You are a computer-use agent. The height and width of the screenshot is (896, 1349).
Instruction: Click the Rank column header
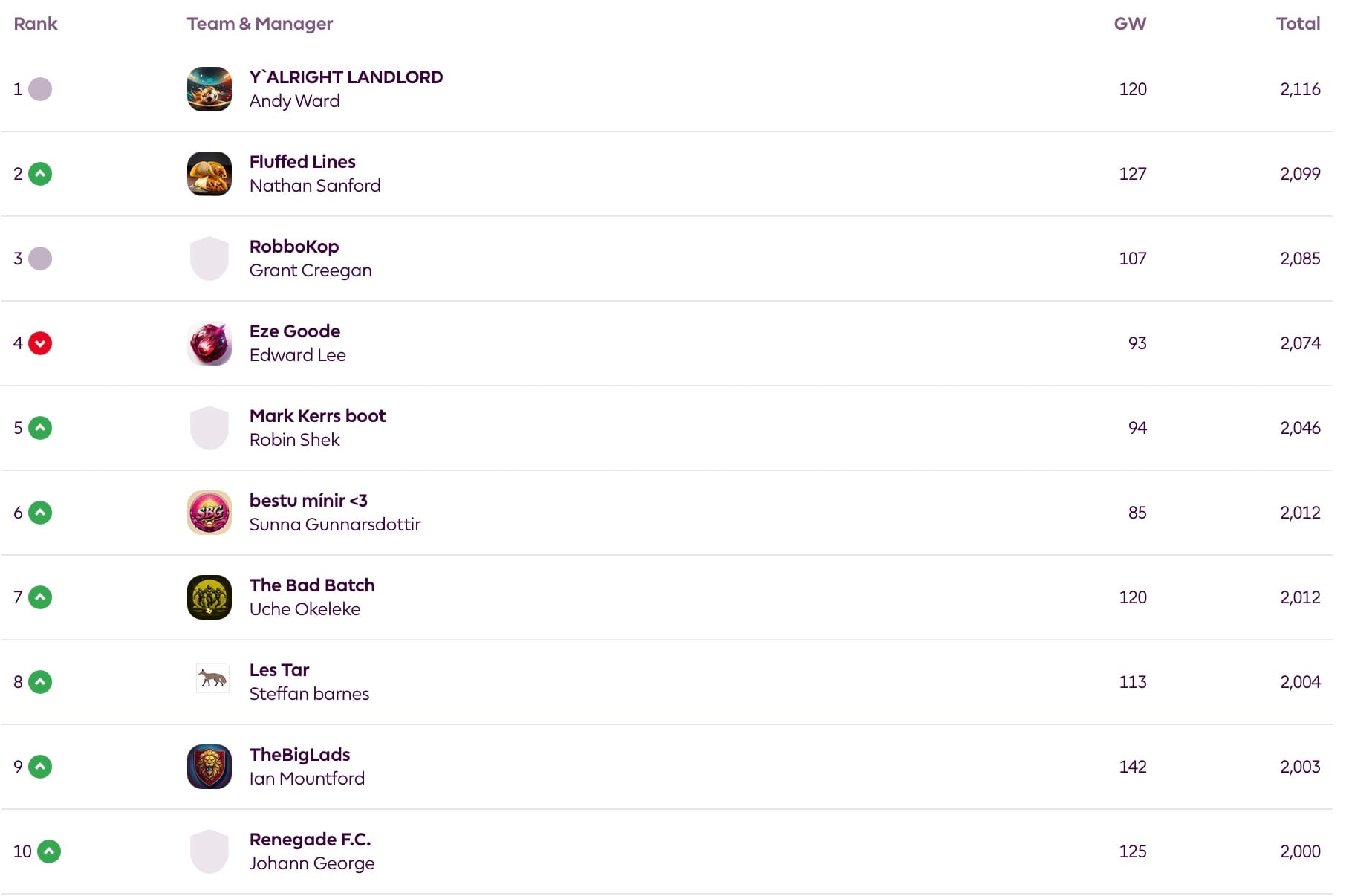35,24
